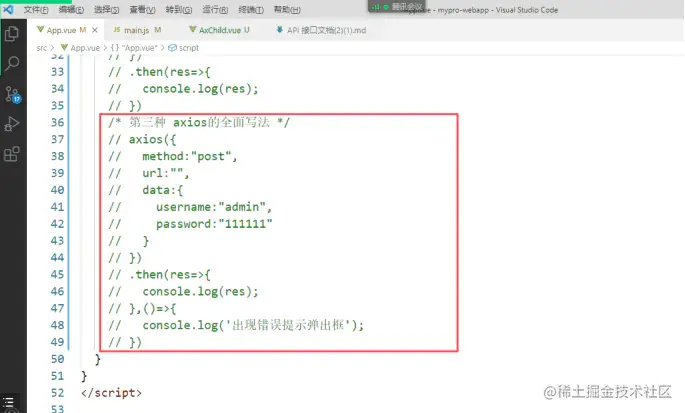Open the 文件(F) menu
The image size is (685, 413).
(x=36, y=10)
